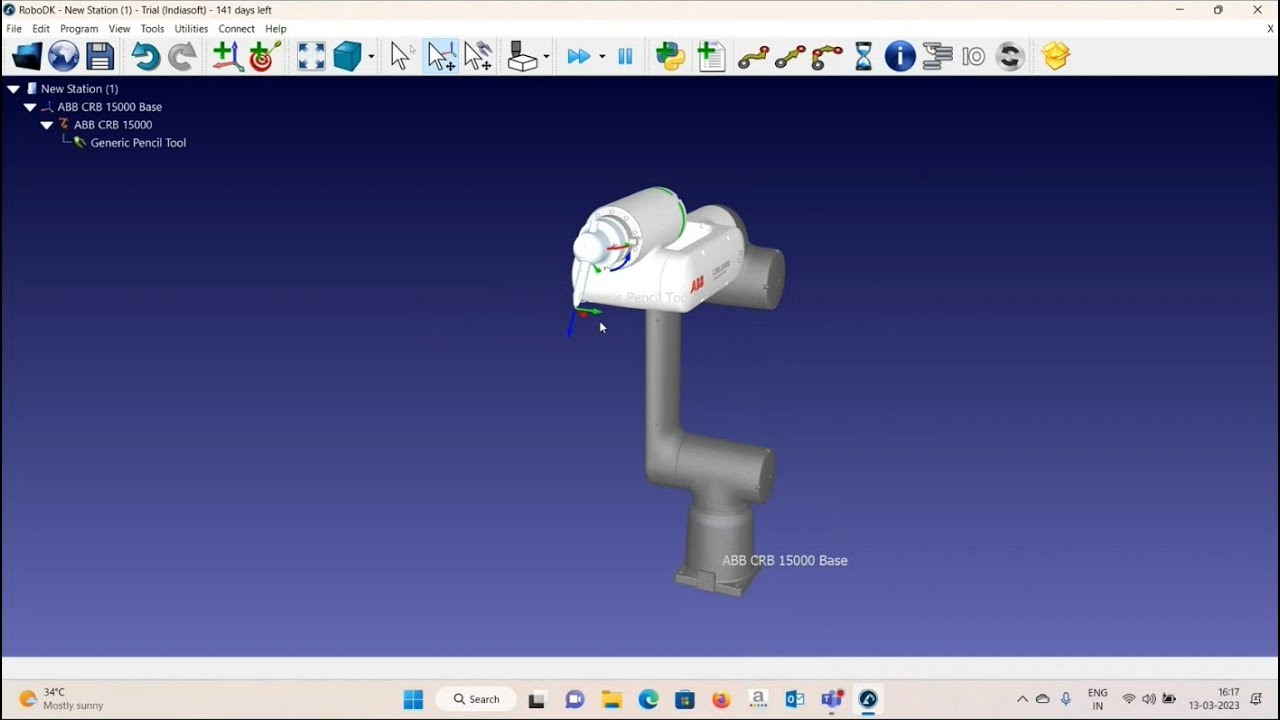Viewport: 1280px width, 720px height.
Task: Click the RoboDK taskbar icon
Action: [868, 699]
